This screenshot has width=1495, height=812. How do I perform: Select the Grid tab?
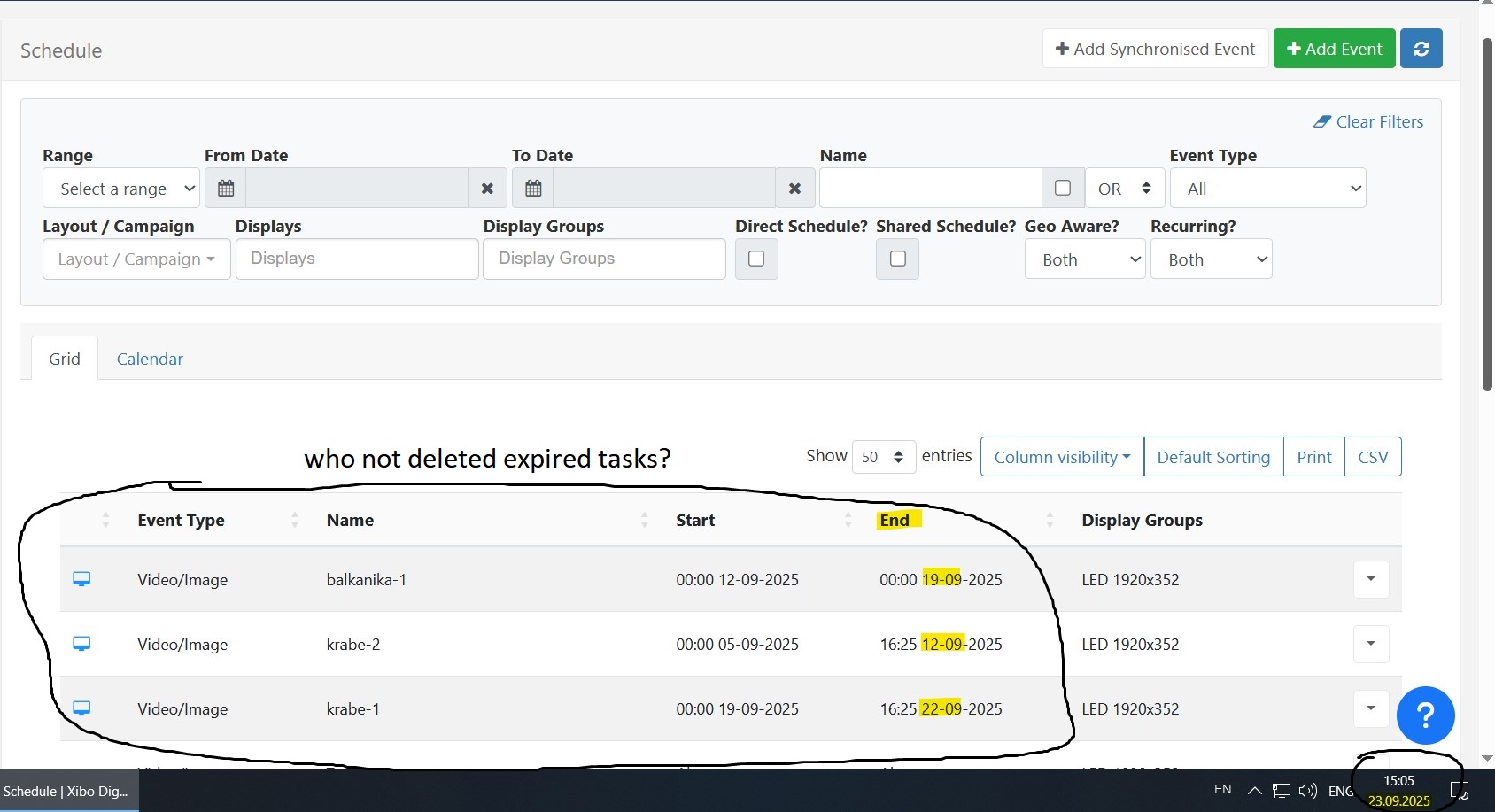[65, 359]
